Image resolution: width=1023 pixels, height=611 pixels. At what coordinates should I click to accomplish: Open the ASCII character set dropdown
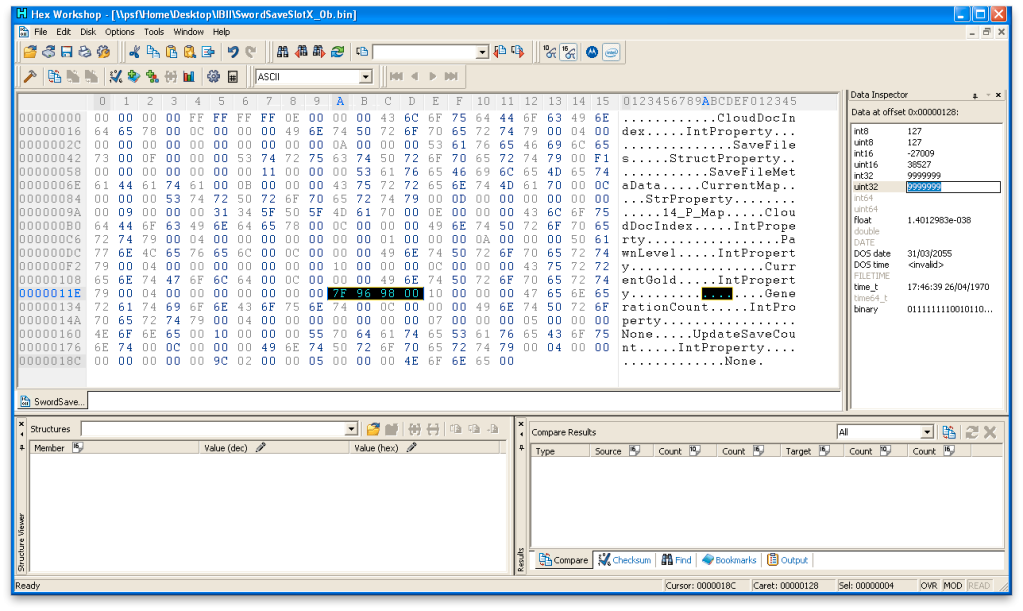point(365,77)
